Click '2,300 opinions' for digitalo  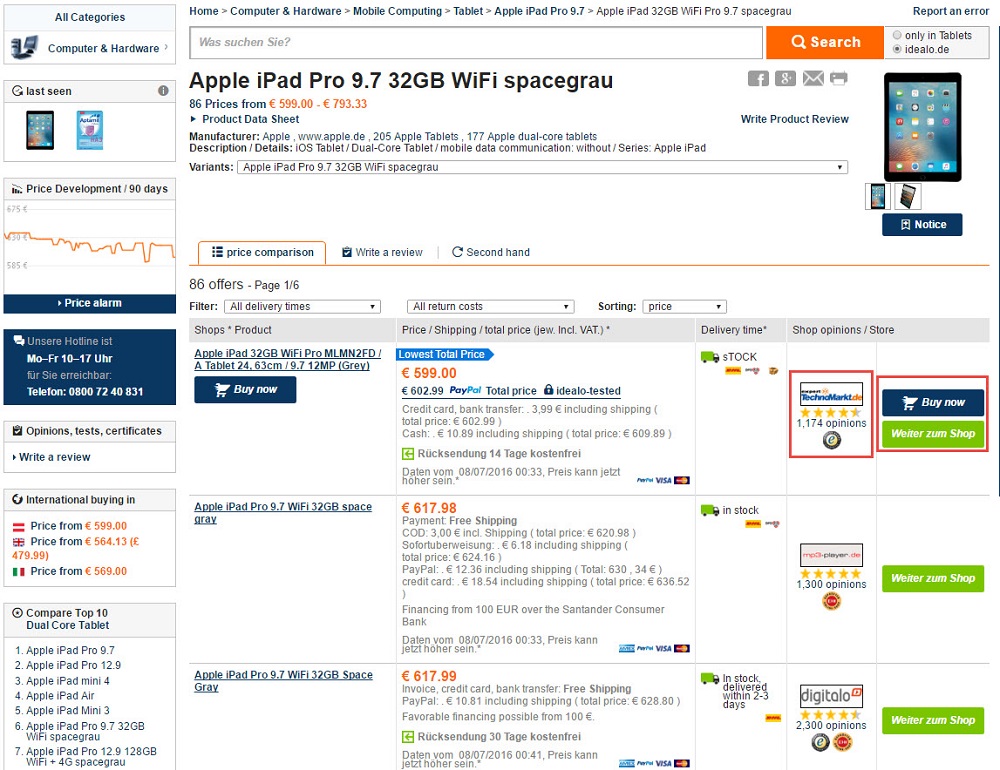831,725
